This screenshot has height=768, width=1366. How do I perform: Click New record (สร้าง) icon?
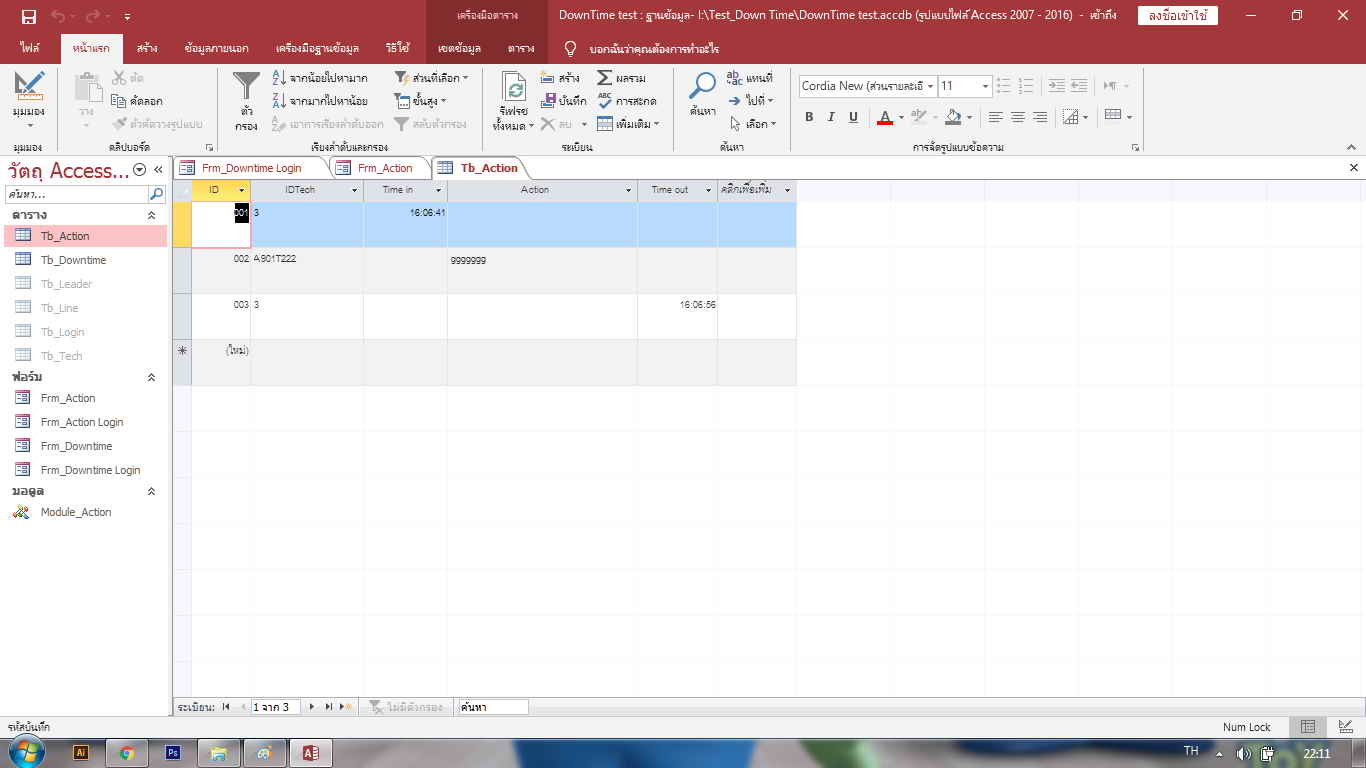point(548,78)
